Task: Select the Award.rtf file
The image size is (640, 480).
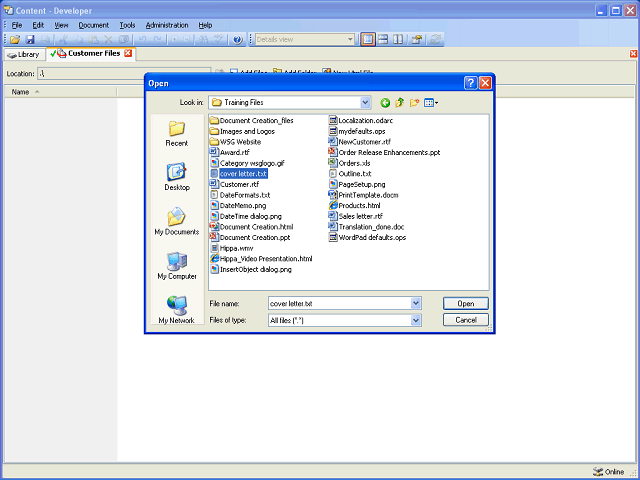Action: pos(230,152)
